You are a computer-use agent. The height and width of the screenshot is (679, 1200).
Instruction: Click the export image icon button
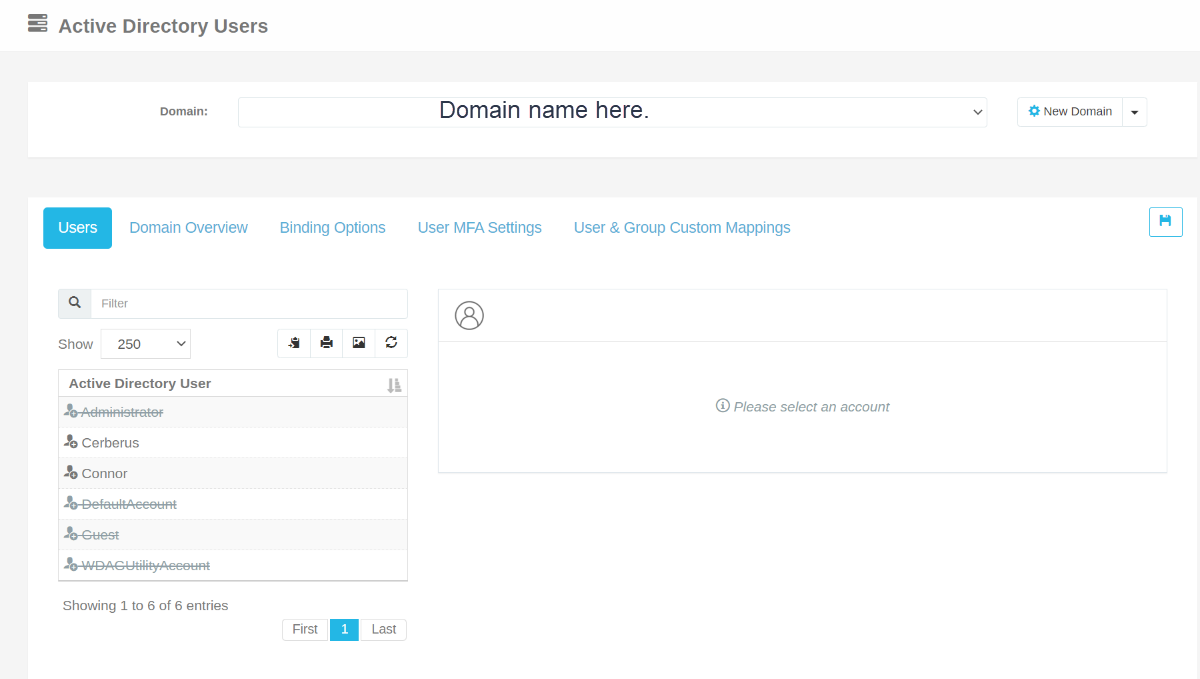point(359,343)
